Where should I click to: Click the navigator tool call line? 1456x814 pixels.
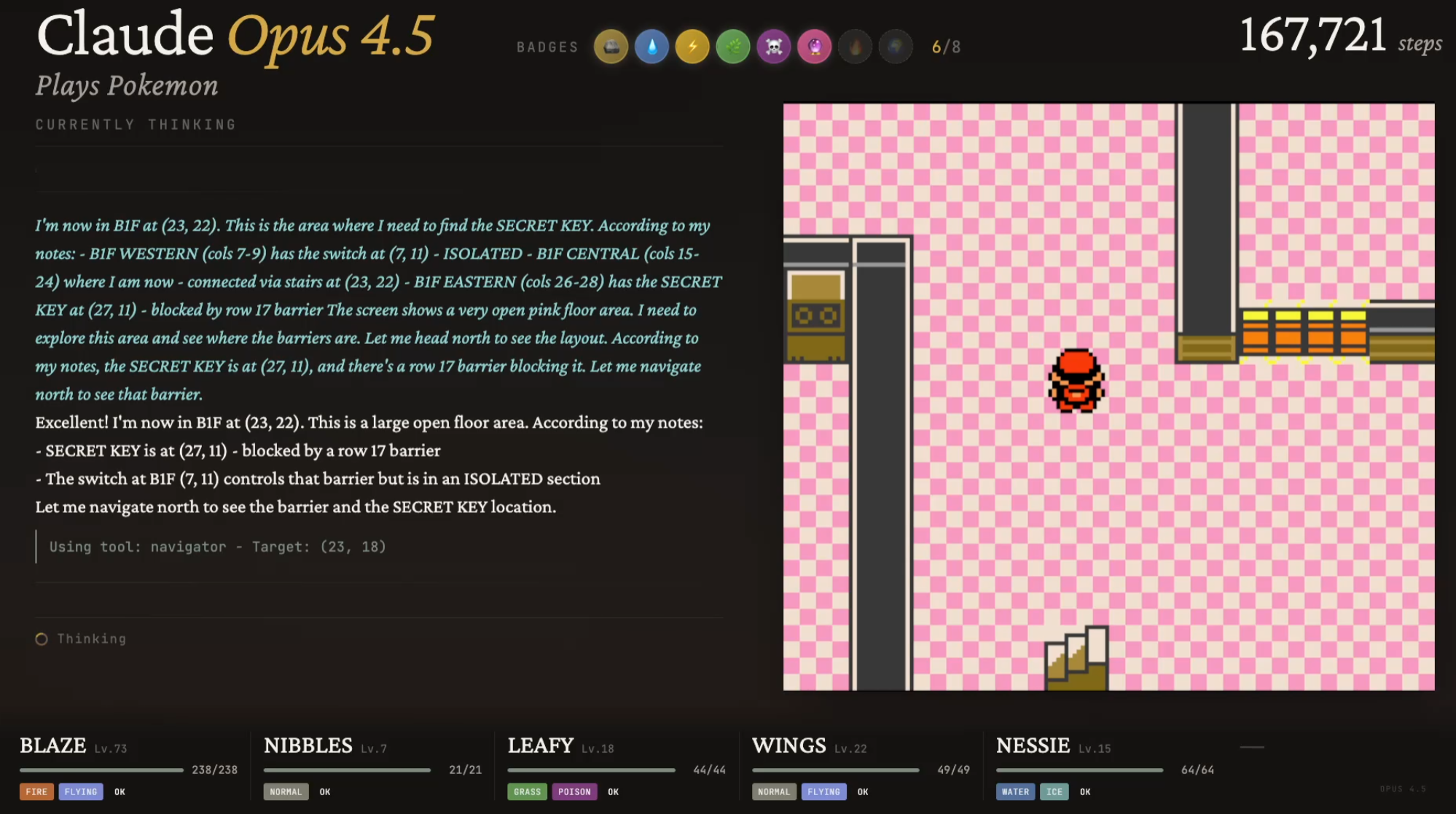[217, 547]
